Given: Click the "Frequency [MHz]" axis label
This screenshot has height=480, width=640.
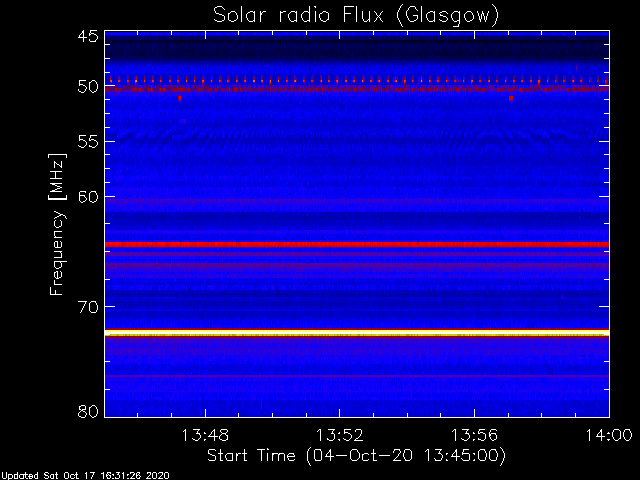Looking at the screenshot, I should pyautogui.click(x=57, y=224).
